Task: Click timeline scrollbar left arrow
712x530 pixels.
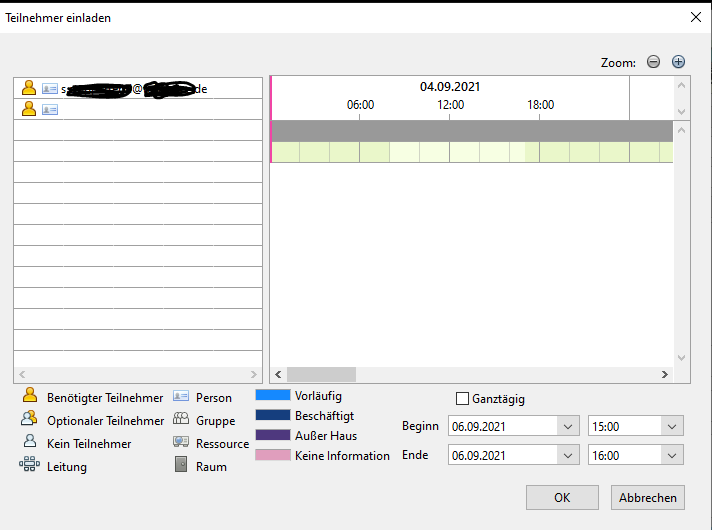Action: 278,375
